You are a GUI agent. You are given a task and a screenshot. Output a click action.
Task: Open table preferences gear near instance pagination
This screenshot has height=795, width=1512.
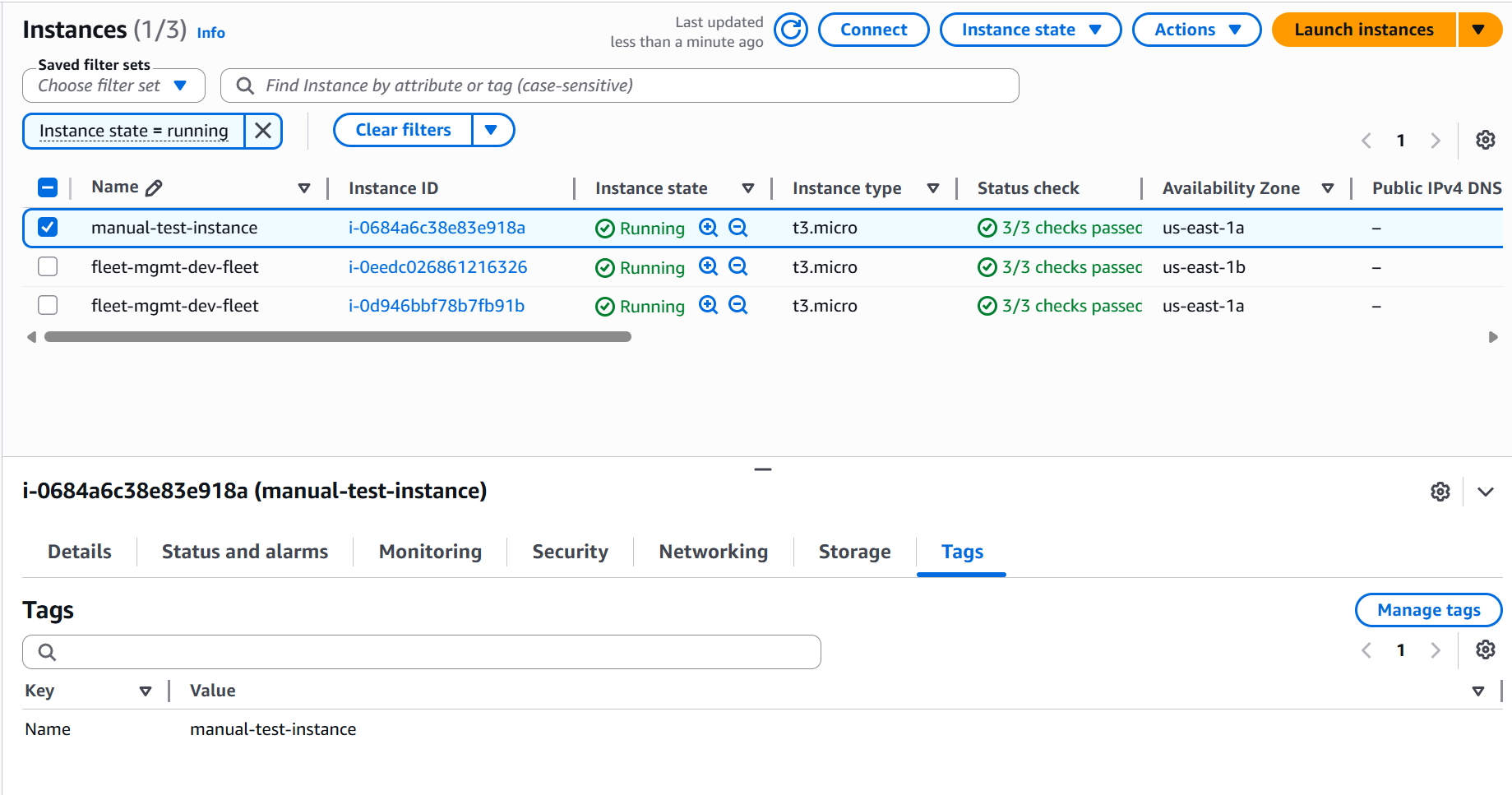[x=1485, y=140]
